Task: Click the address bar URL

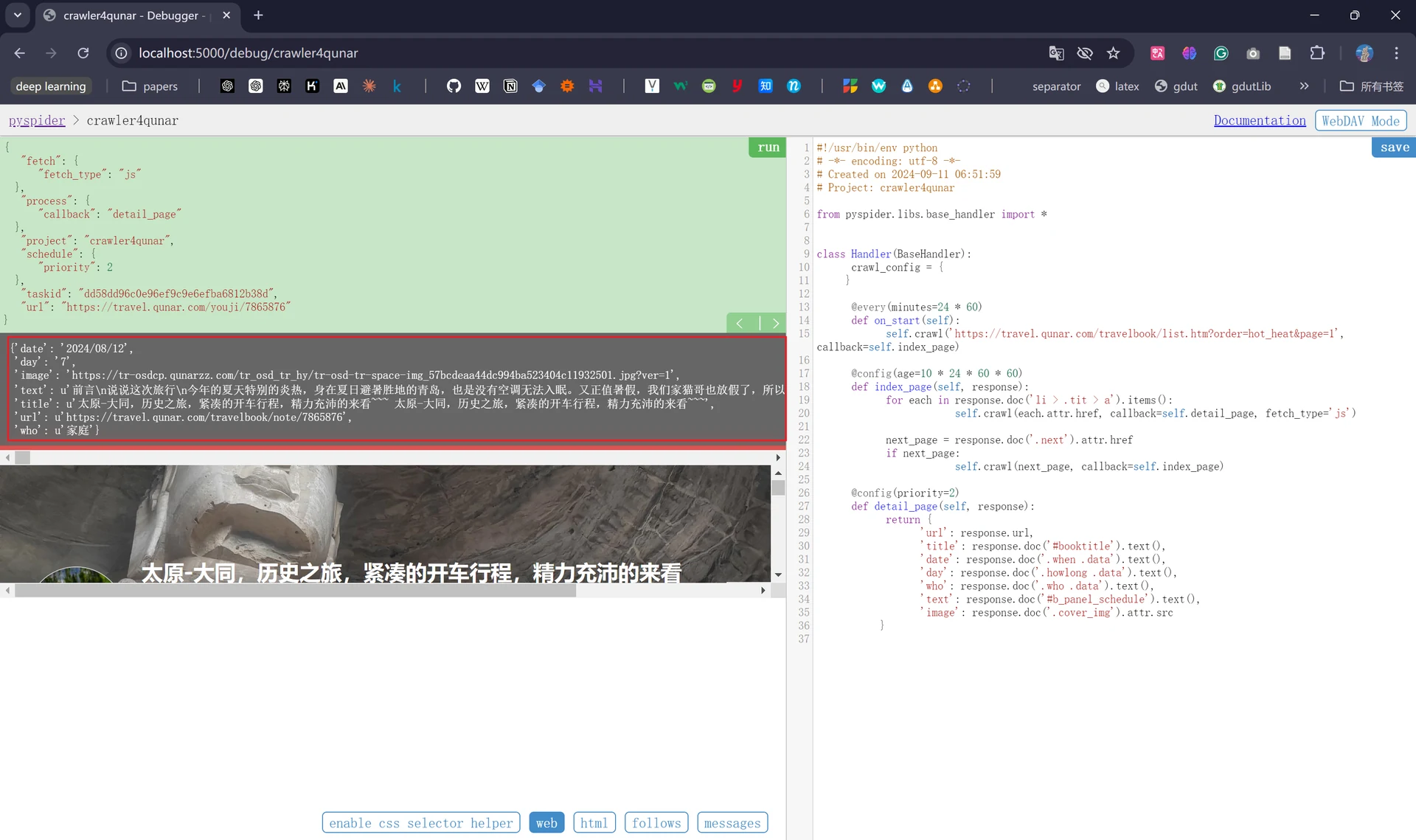Action: pyautogui.click(x=248, y=53)
